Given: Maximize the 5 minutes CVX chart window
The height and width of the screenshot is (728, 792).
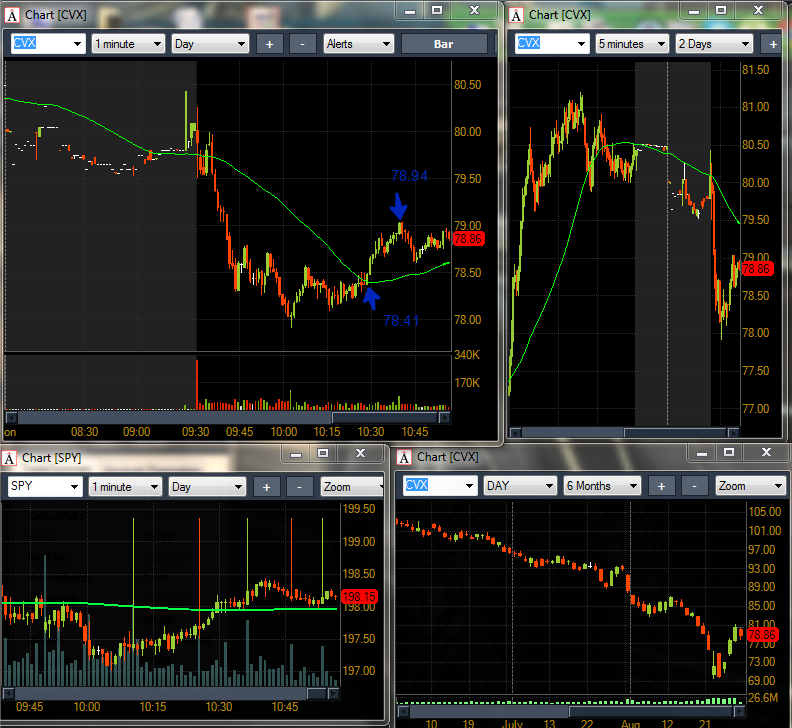Looking at the screenshot, I should point(721,11).
